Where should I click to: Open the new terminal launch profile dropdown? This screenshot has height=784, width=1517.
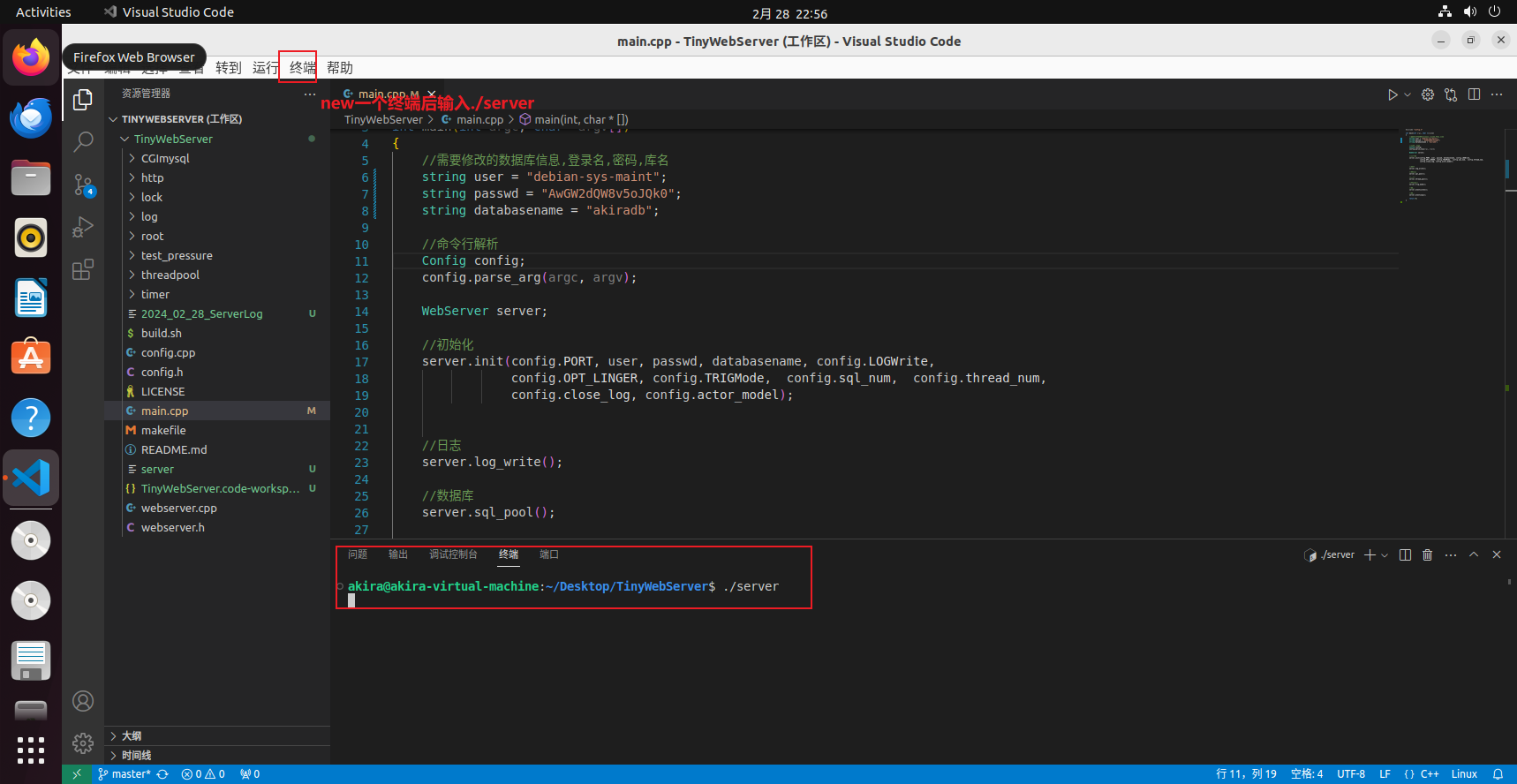[1385, 555]
